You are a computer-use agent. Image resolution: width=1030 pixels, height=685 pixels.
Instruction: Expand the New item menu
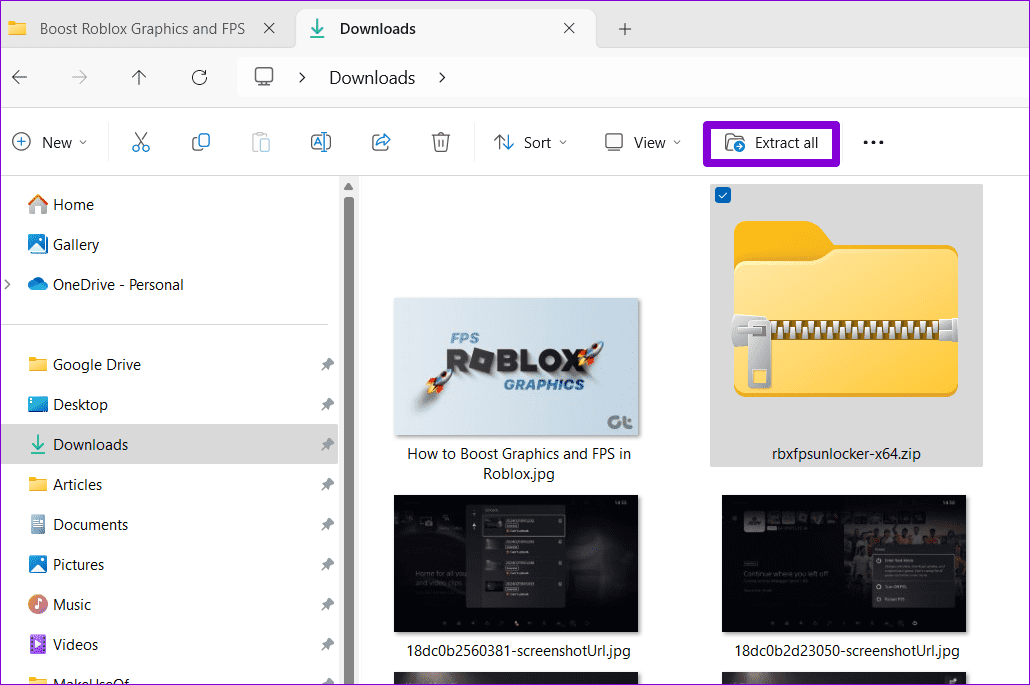click(50, 142)
